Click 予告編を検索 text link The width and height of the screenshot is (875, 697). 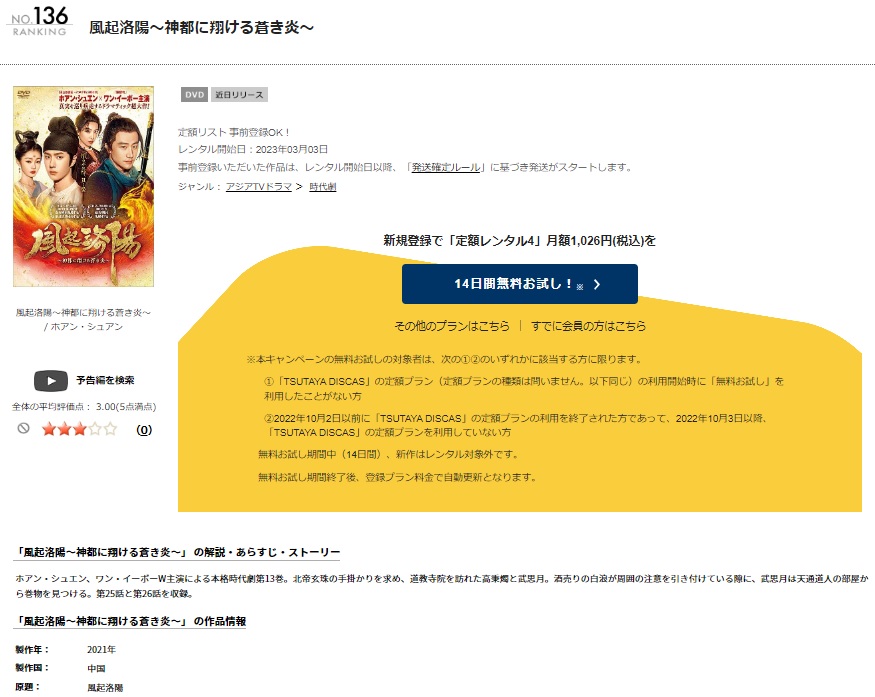[x=105, y=380]
